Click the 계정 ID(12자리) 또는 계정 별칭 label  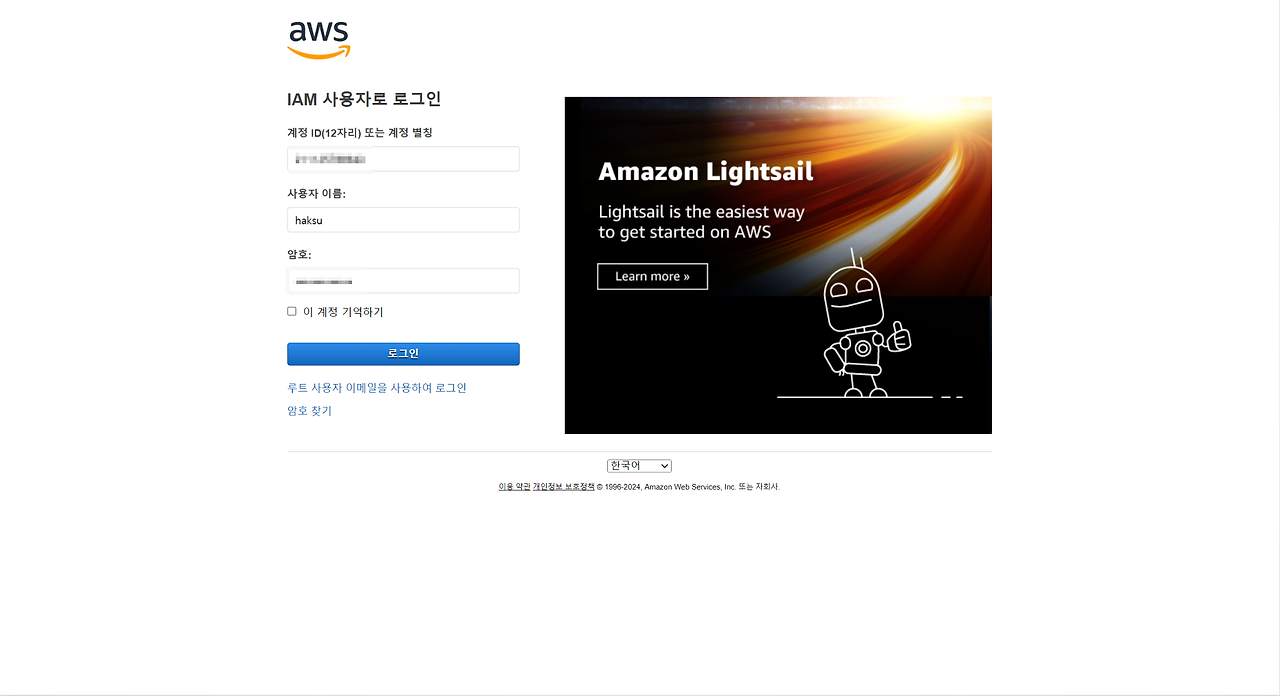tap(360, 133)
